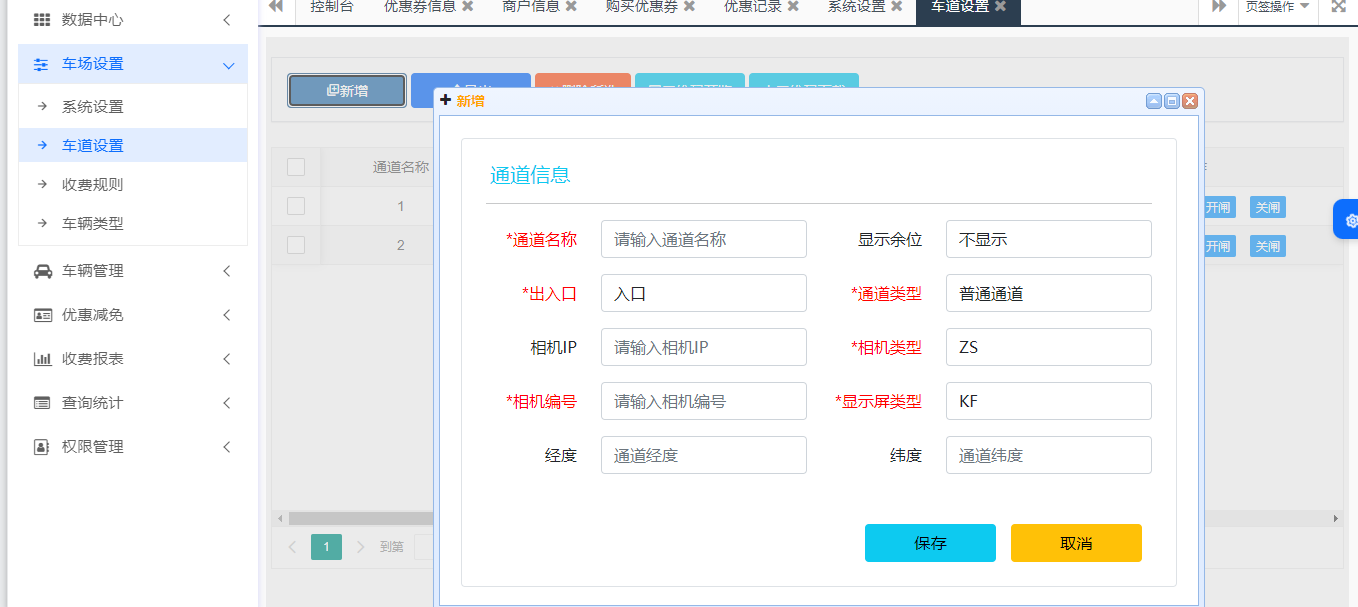
Task: Click the 通道名称 input field
Action: tap(703, 239)
